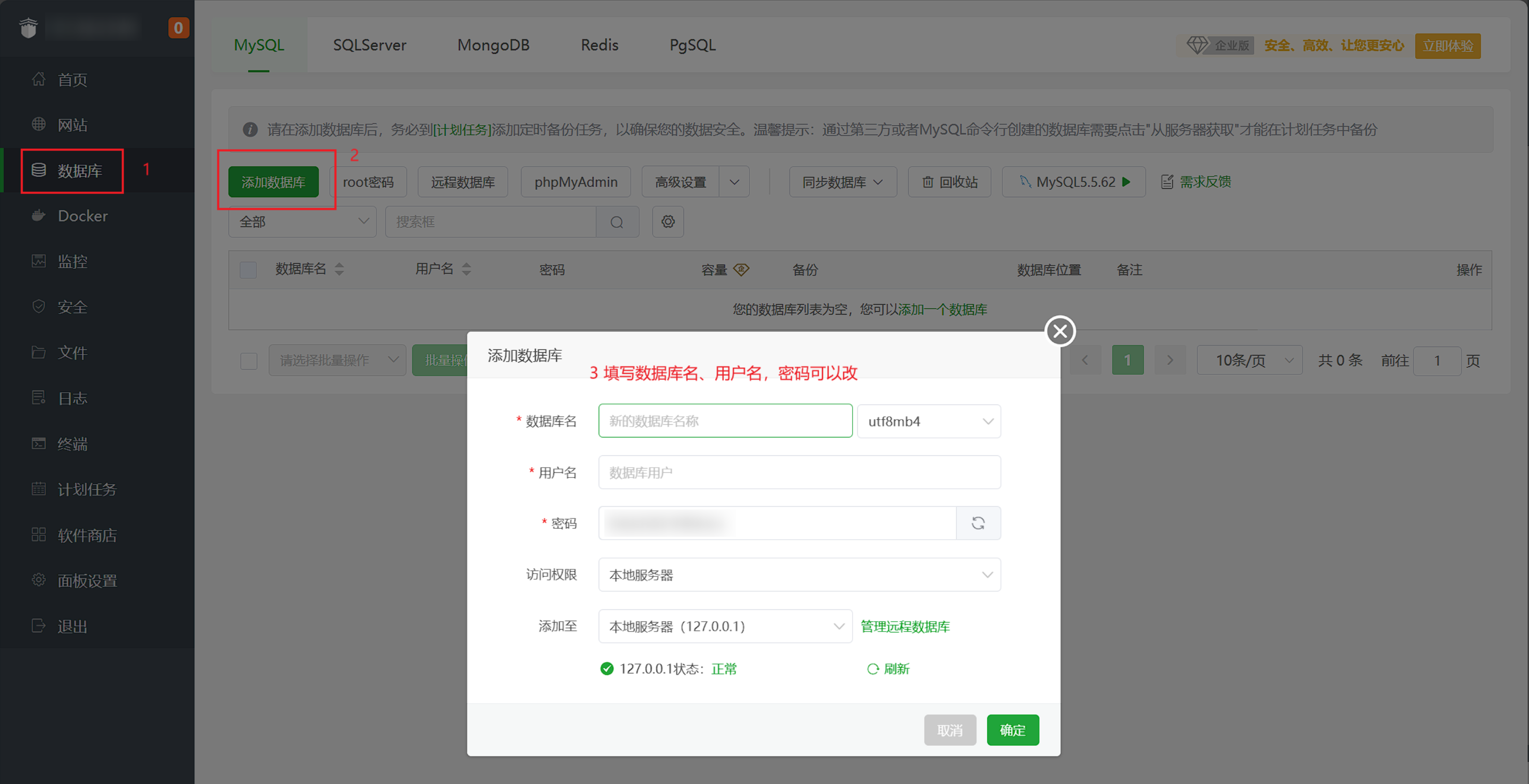Toggle the select-all checkbox in table header

click(248, 270)
